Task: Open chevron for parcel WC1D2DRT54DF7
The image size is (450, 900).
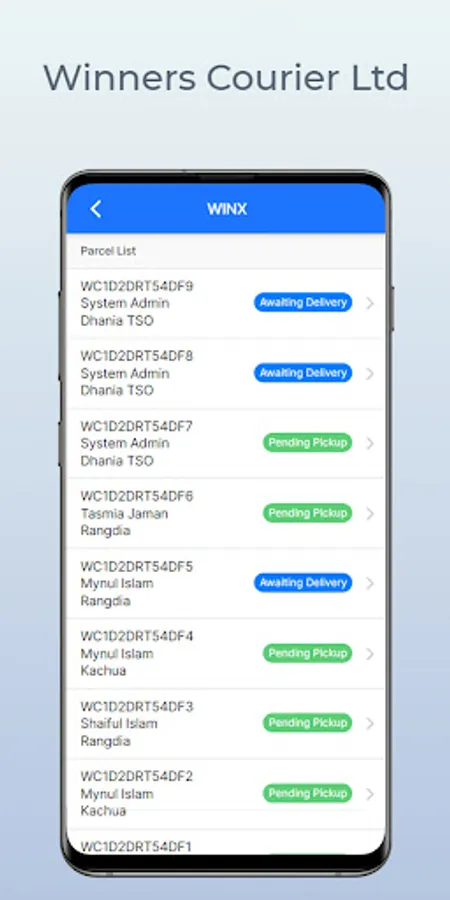Action: coord(370,444)
